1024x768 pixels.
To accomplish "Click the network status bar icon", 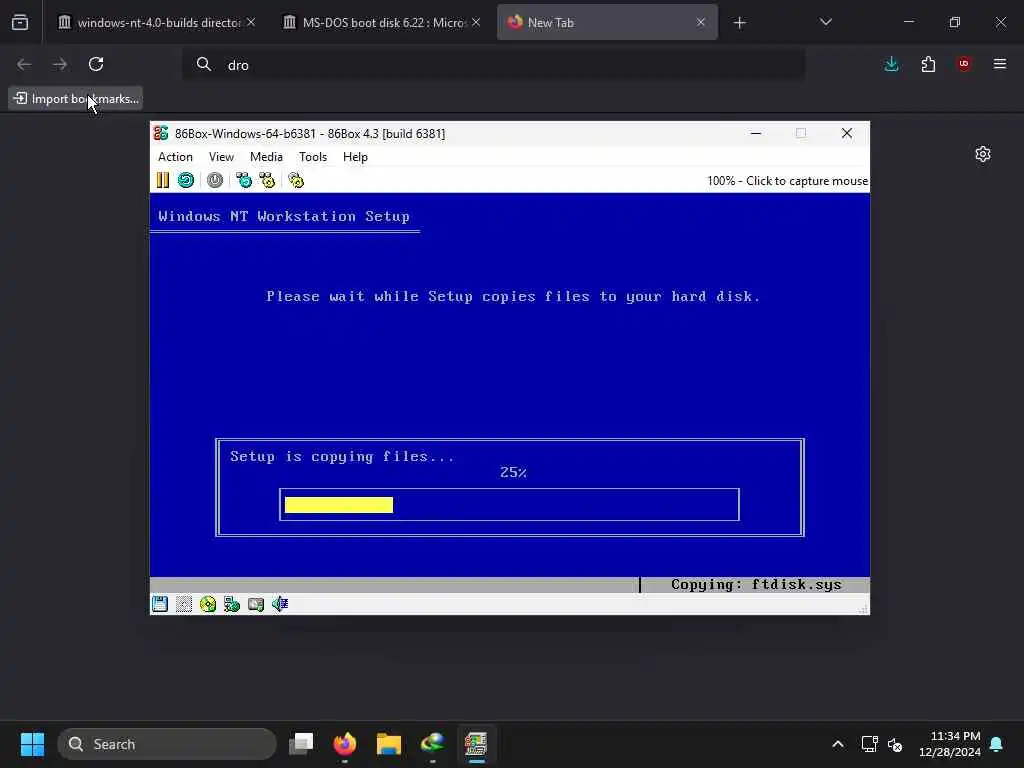I will pyautogui.click(x=232, y=604).
